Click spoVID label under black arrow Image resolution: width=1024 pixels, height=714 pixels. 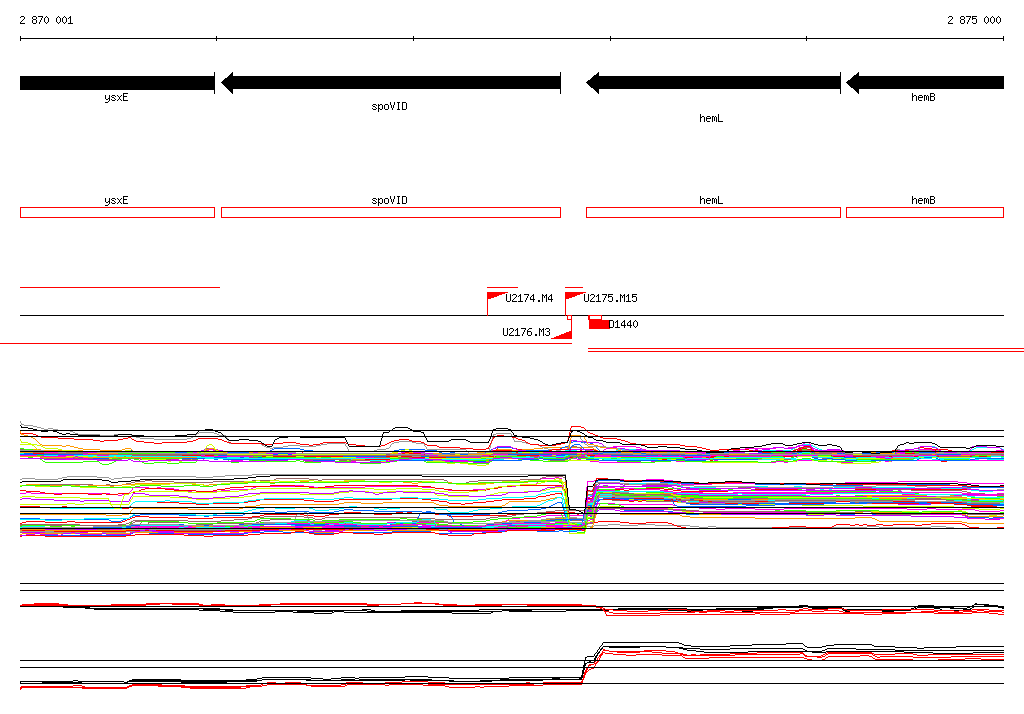[x=389, y=106]
